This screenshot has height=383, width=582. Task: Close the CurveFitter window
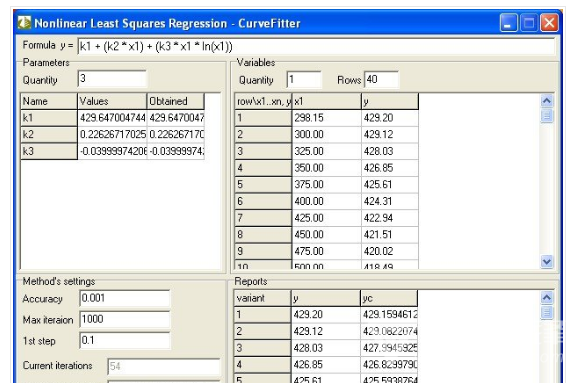click(549, 23)
